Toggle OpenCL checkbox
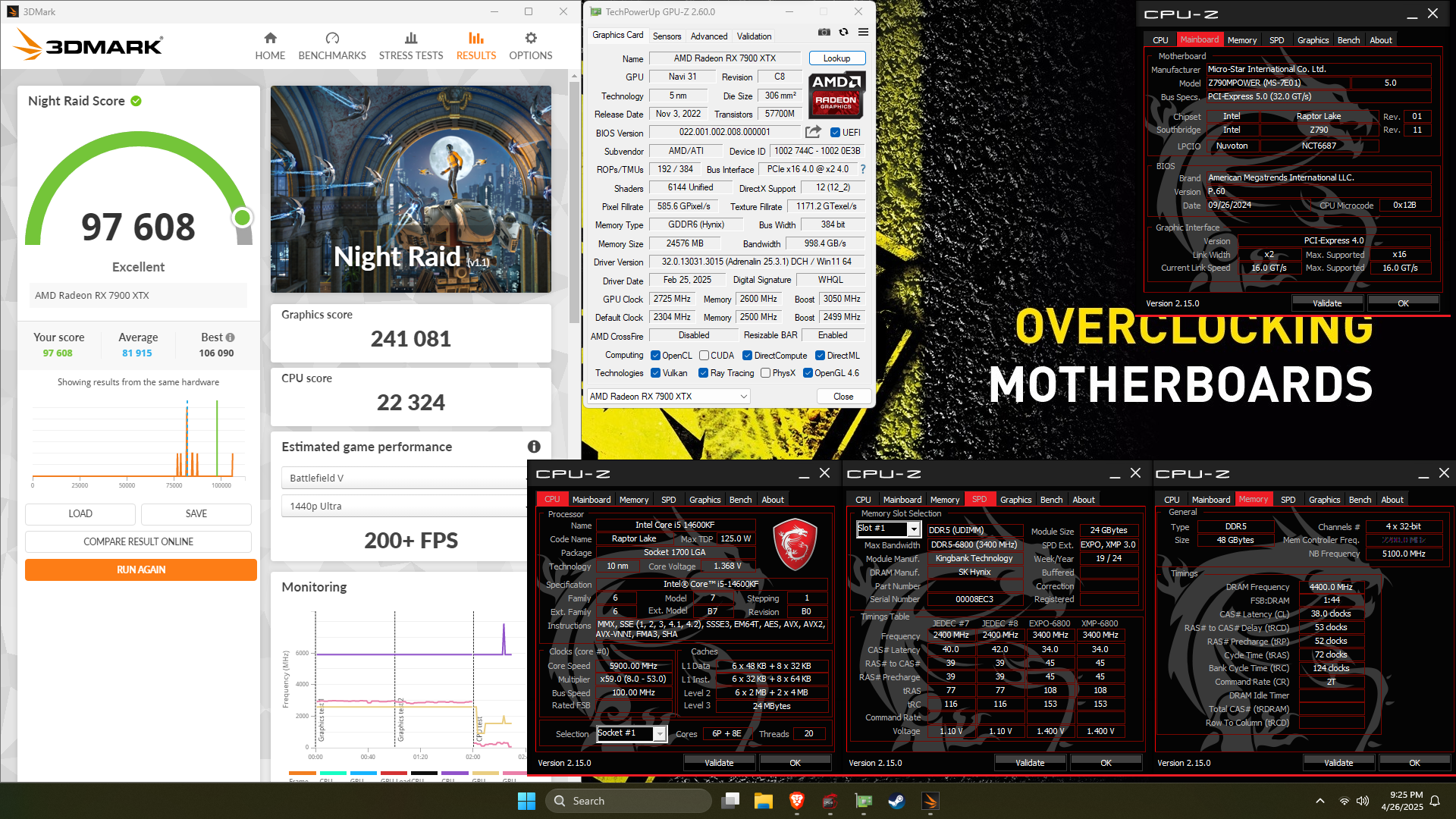The image size is (1456, 819). [x=655, y=356]
